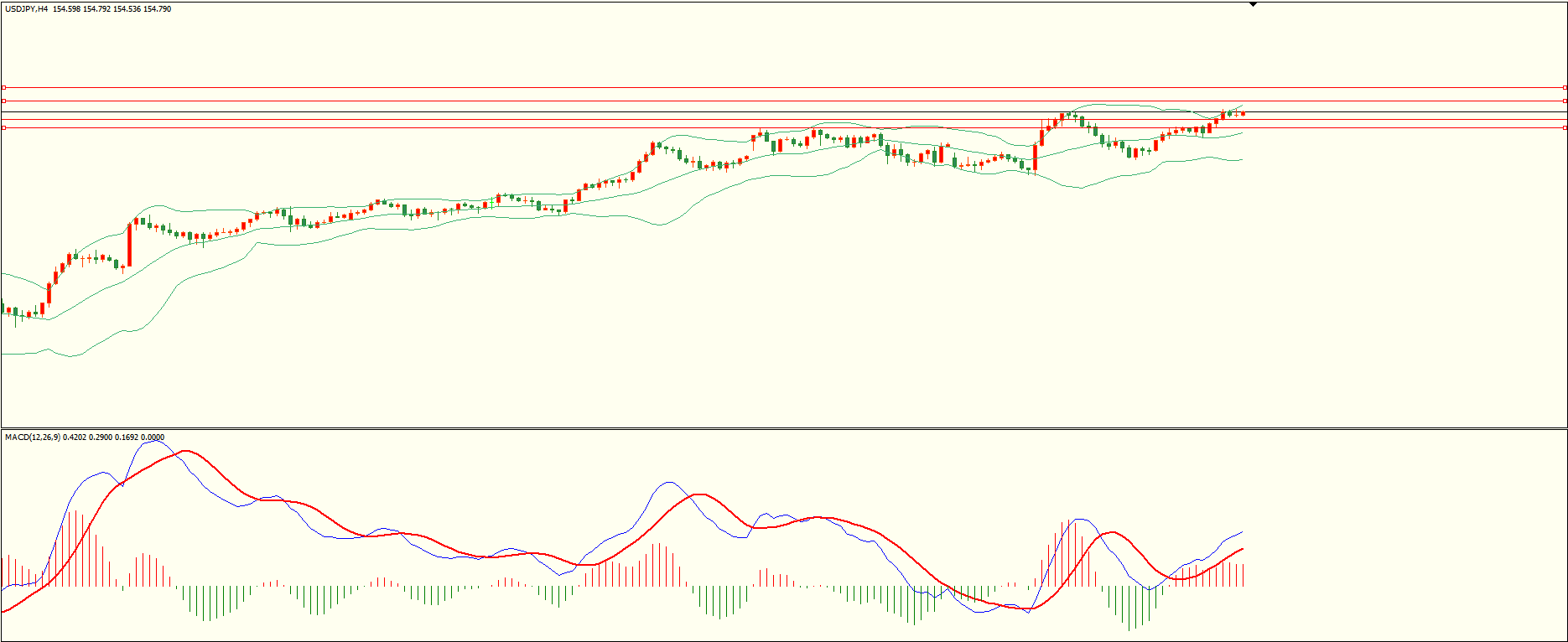The width and height of the screenshot is (1568, 642).
Task: Click the MACD(12,26,9) indicator label
Action: point(32,437)
